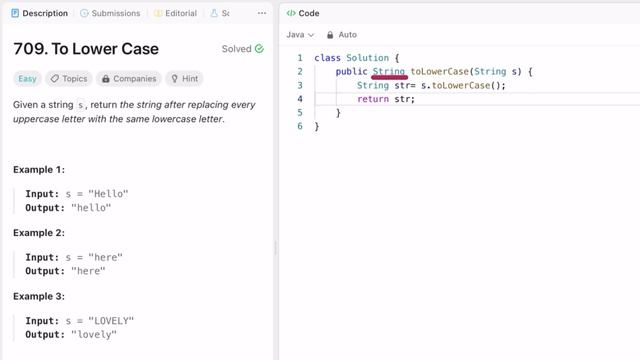This screenshot has height=360, width=640.
Task: Click line number 1 in the gutter
Action: coord(300,58)
